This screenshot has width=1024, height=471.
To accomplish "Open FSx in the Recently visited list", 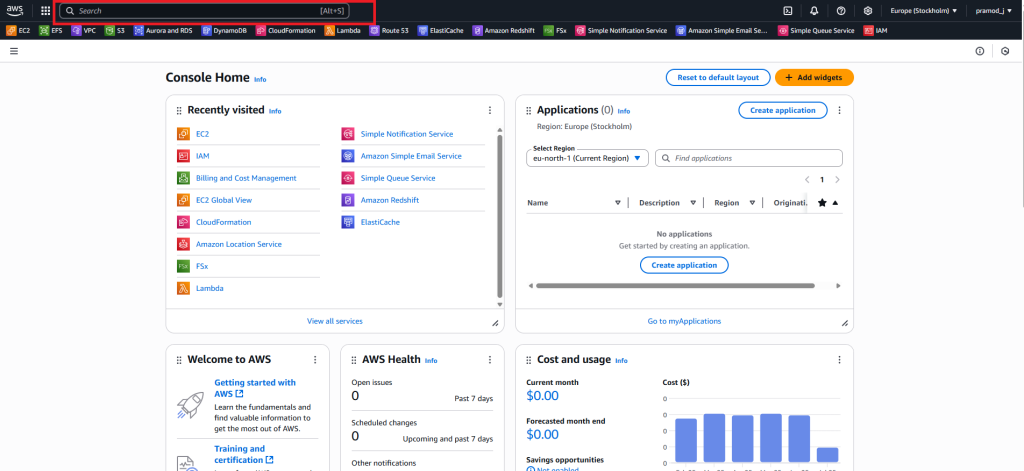I will [x=202, y=267].
